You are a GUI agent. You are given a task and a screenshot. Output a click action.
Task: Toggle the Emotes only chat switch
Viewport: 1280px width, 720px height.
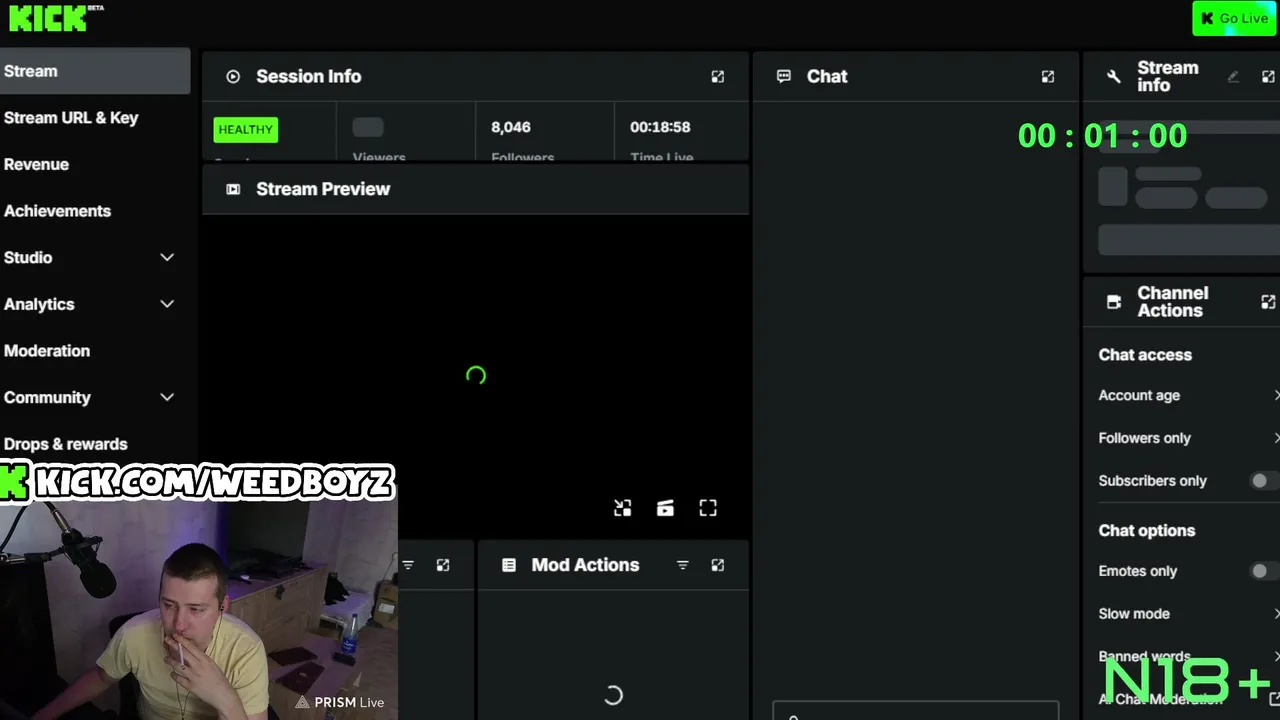(x=1264, y=571)
